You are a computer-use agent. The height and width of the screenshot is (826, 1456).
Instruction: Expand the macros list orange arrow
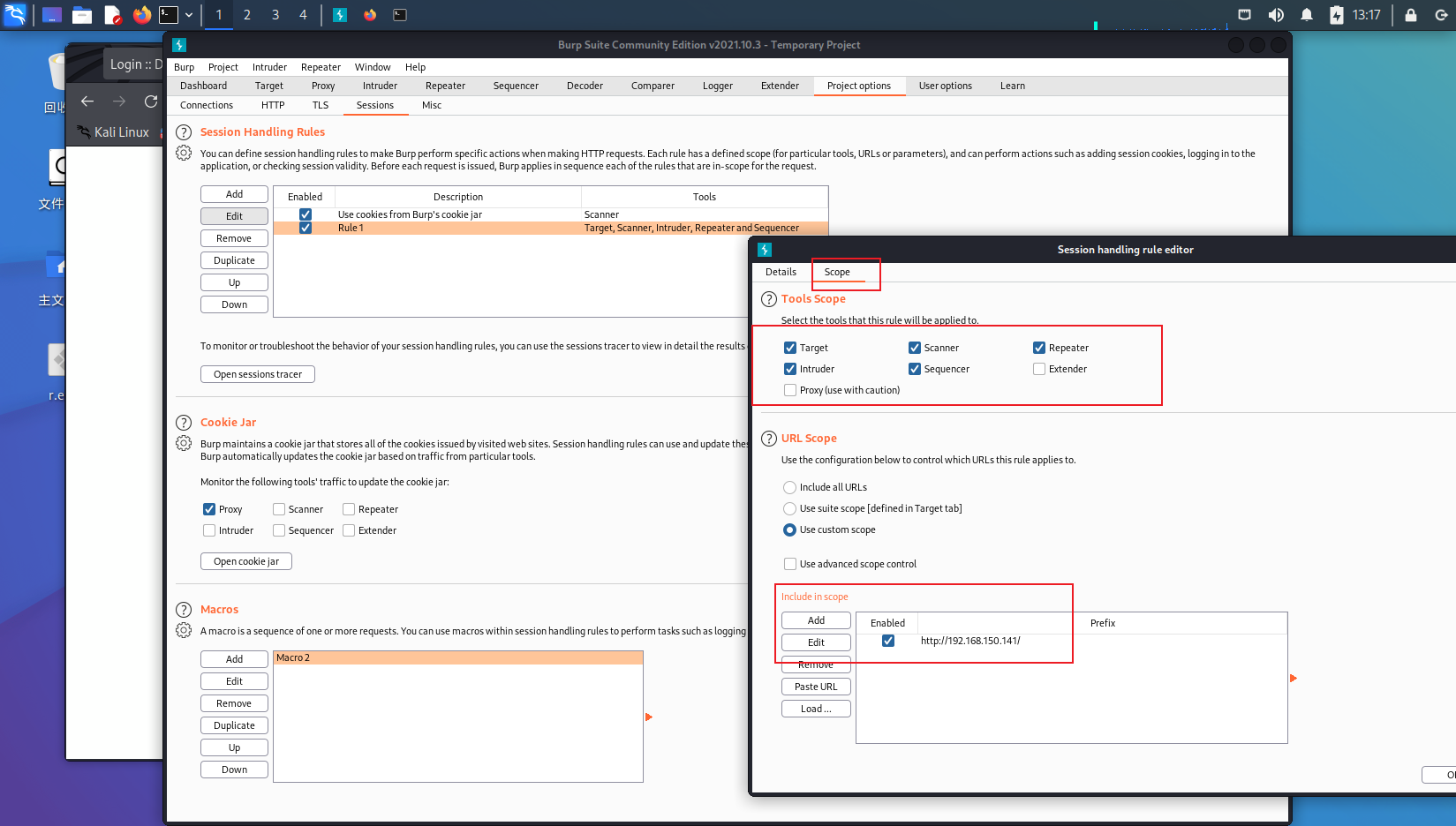pyautogui.click(x=649, y=717)
